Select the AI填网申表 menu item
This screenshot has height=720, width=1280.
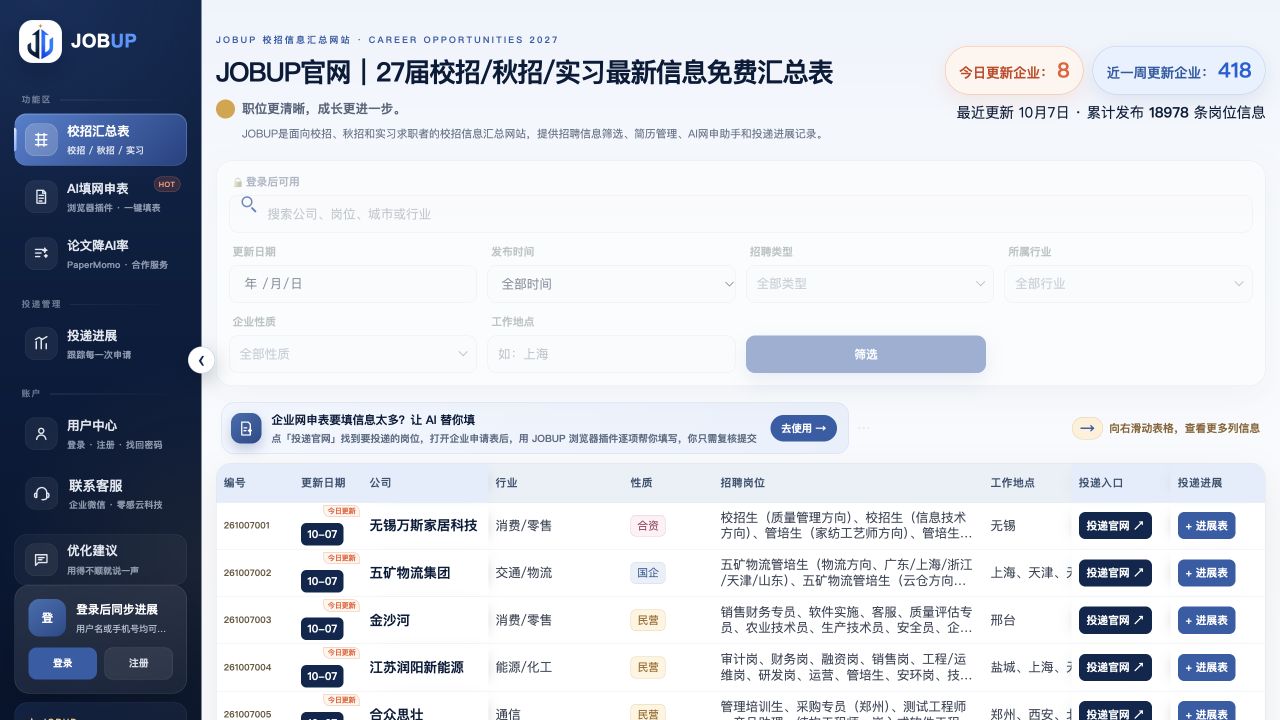pos(100,197)
